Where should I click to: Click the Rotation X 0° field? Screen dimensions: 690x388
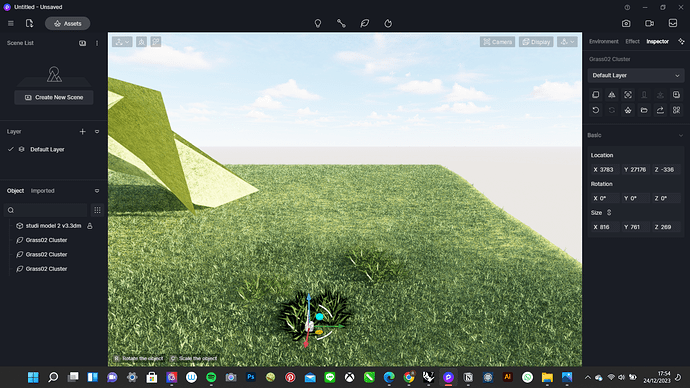[x=604, y=198]
